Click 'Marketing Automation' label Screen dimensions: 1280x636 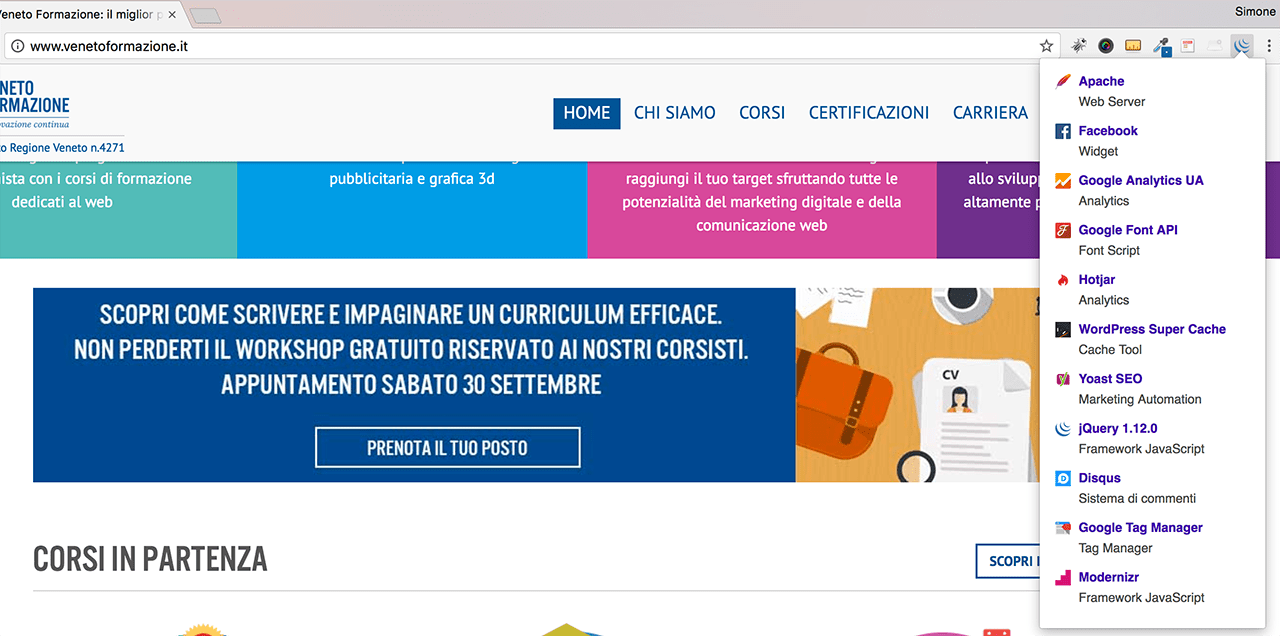pyautogui.click(x=1140, y=400)
